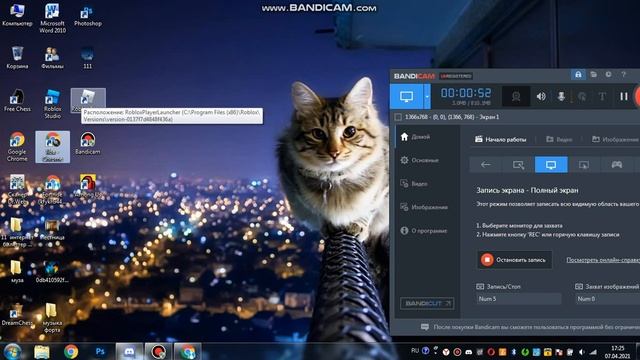Open the 111 desktop icon
The width and height of the screenshot is (640, 360).
(x=87, y=58)
